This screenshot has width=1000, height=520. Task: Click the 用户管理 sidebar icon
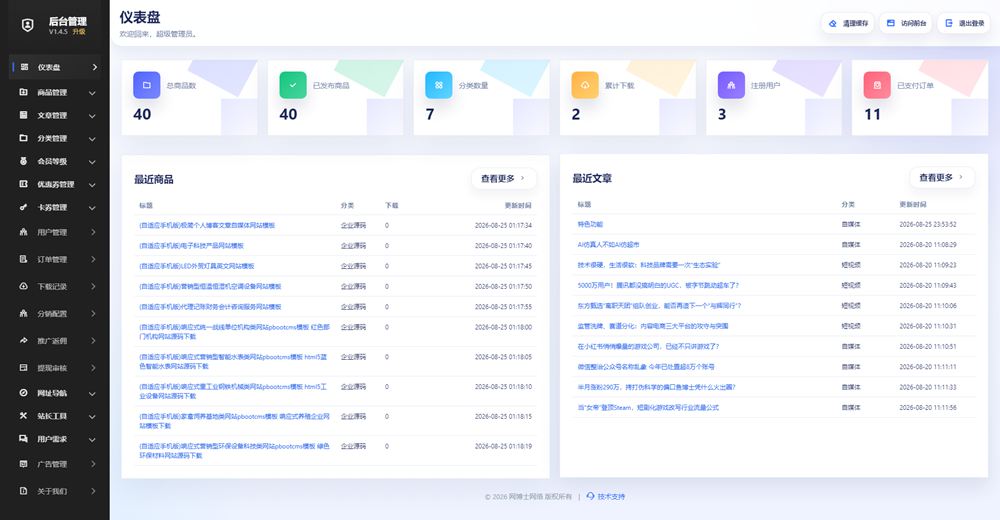click(x=24, y=232)
